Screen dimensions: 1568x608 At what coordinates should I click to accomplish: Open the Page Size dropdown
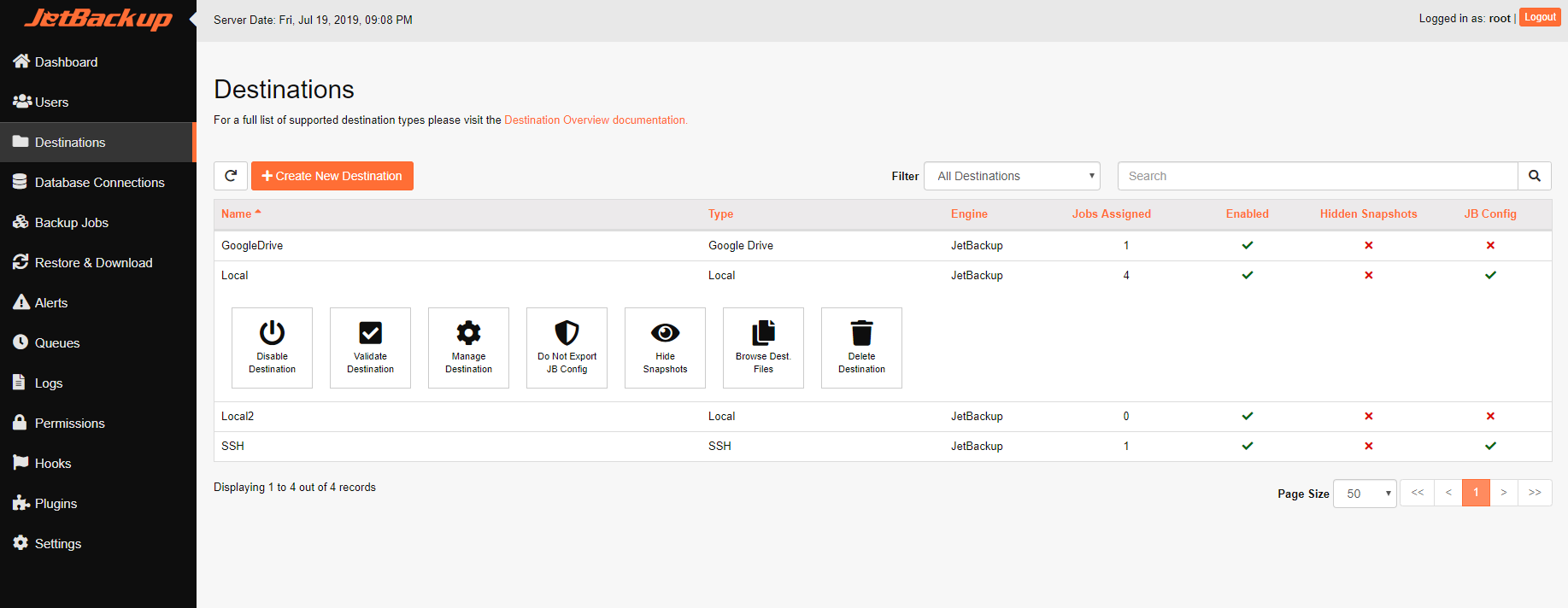1365,494
